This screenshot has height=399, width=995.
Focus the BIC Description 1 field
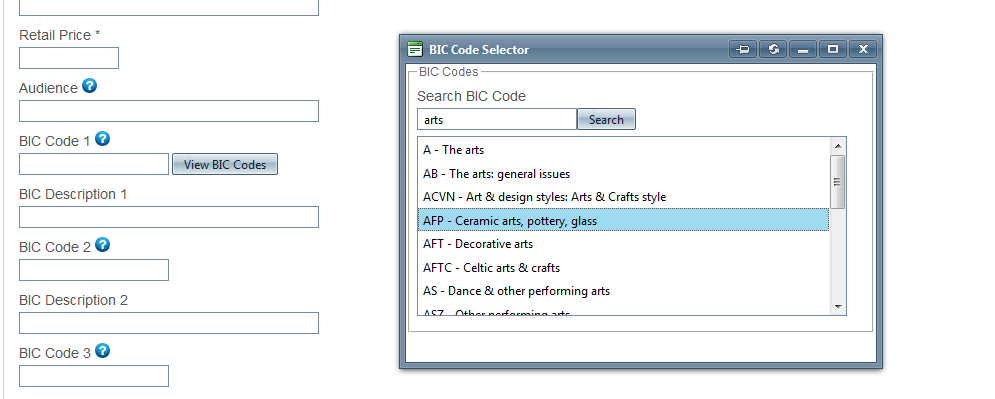pyautogui.click(x=169, y=217)
